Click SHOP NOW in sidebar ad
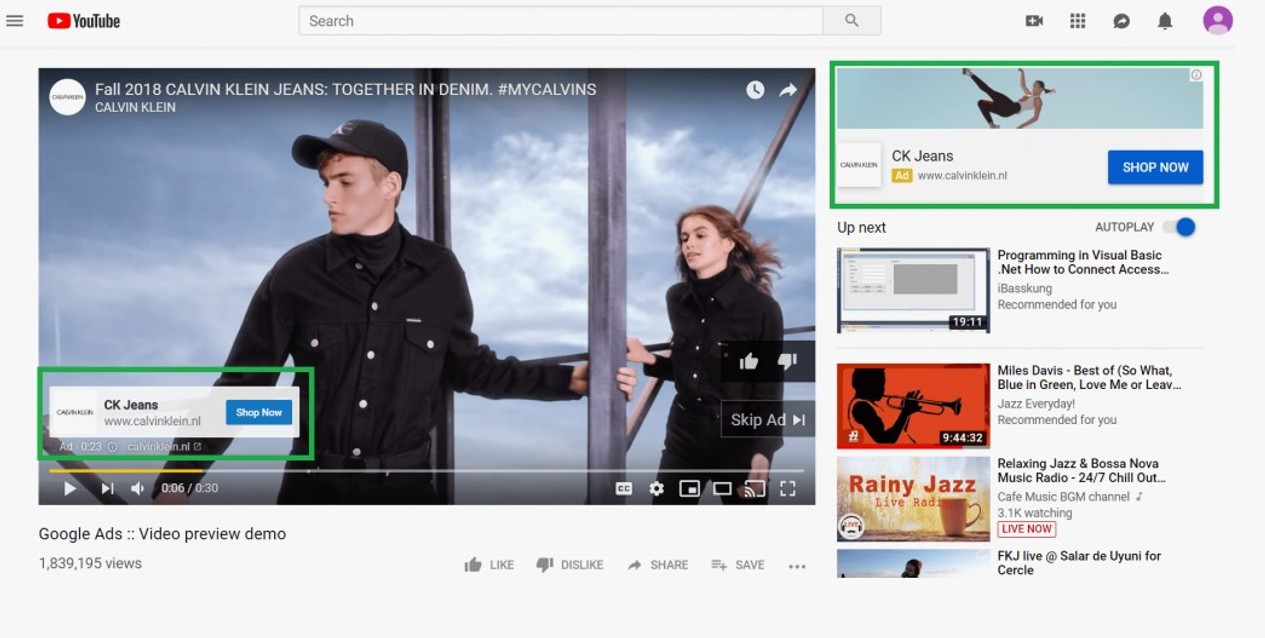Image resolution: width=1265 pixels, height=638 pixels. [1155, 167]
